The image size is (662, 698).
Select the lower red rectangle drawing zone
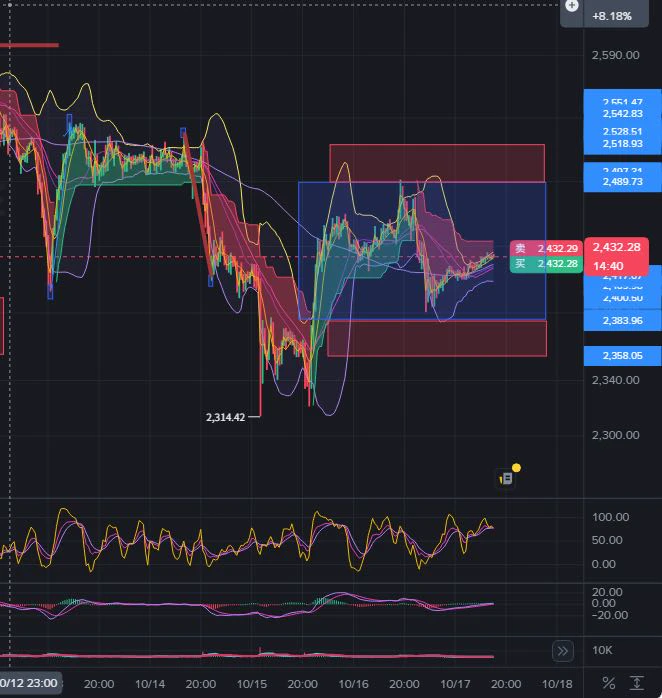coord(437,338)
